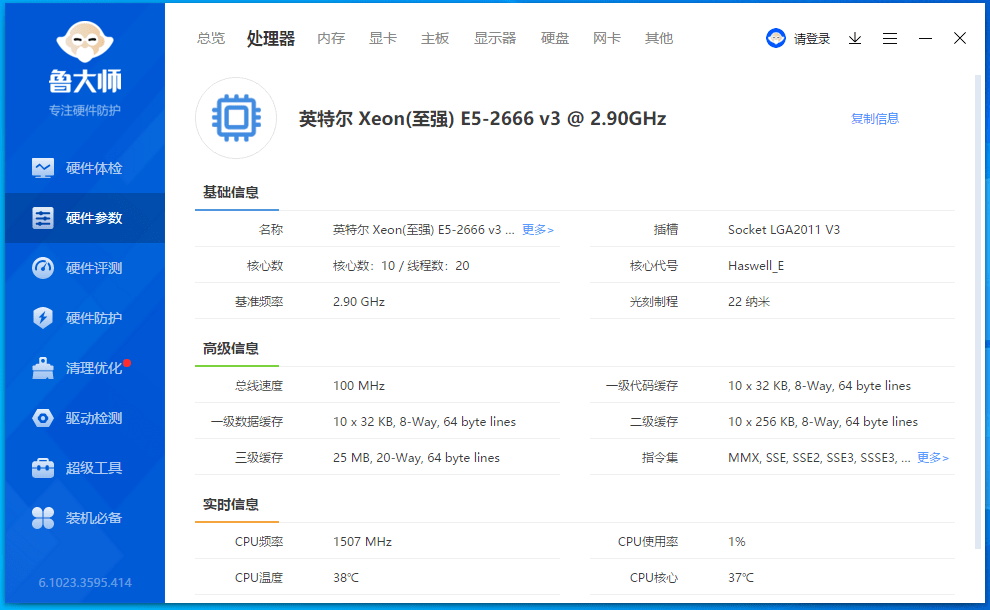Viewport: 990px width, 610px height.
Task: Open 装机必备 apps section
Action: (85, 518)
